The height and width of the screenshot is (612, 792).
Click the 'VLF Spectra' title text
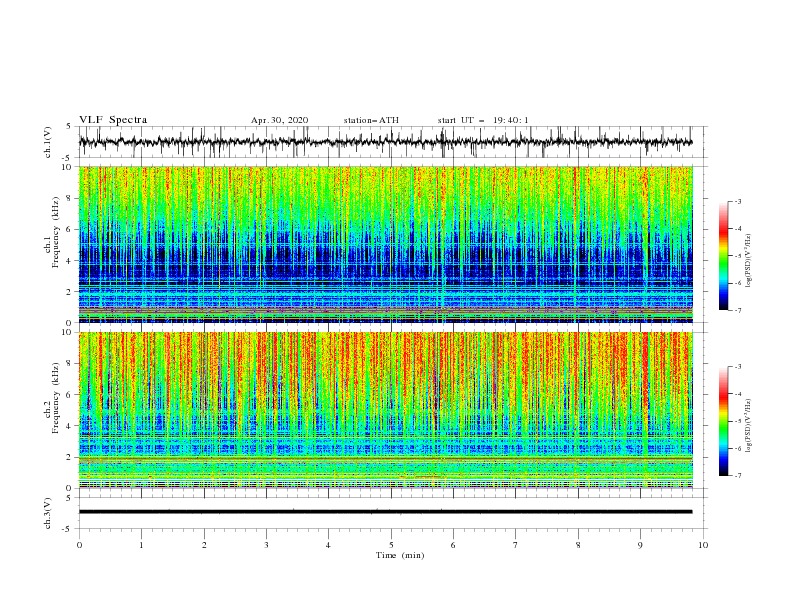point(113,120)
